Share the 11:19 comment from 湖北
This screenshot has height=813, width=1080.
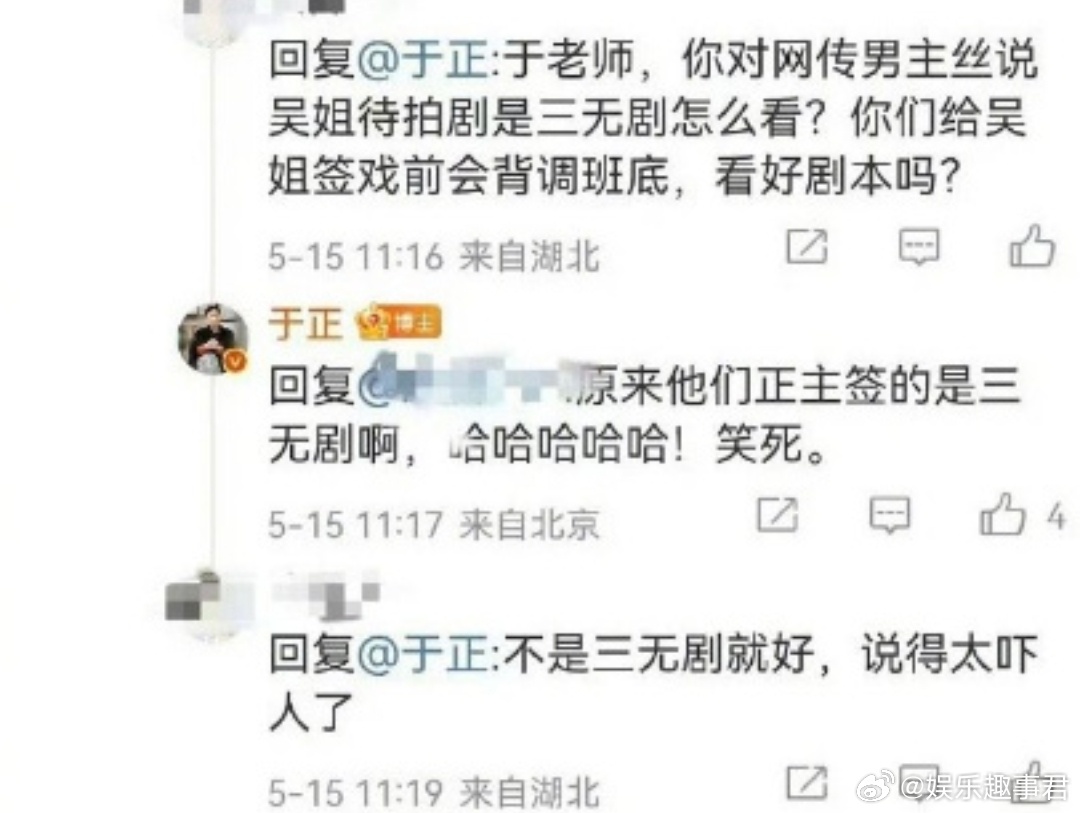pos(807,783)
